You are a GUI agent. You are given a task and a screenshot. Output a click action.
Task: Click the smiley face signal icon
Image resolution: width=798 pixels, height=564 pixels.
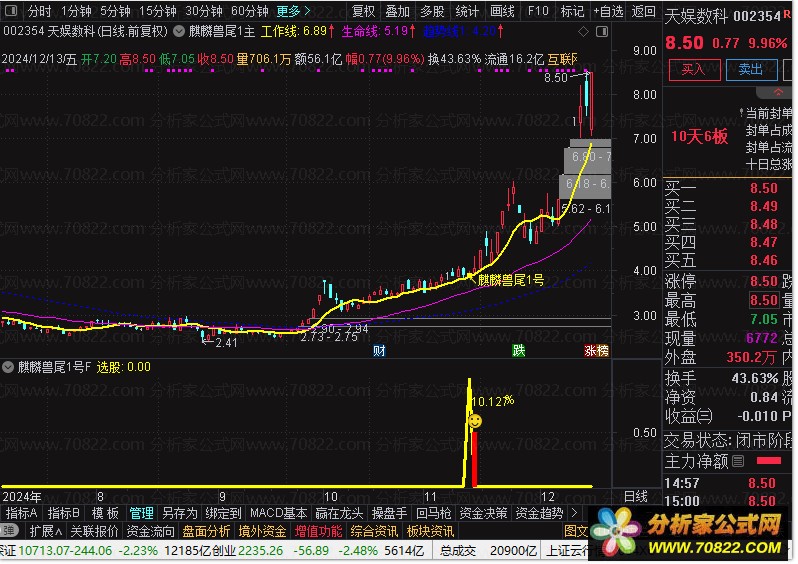pyautogui.click(x=475, y=421)
